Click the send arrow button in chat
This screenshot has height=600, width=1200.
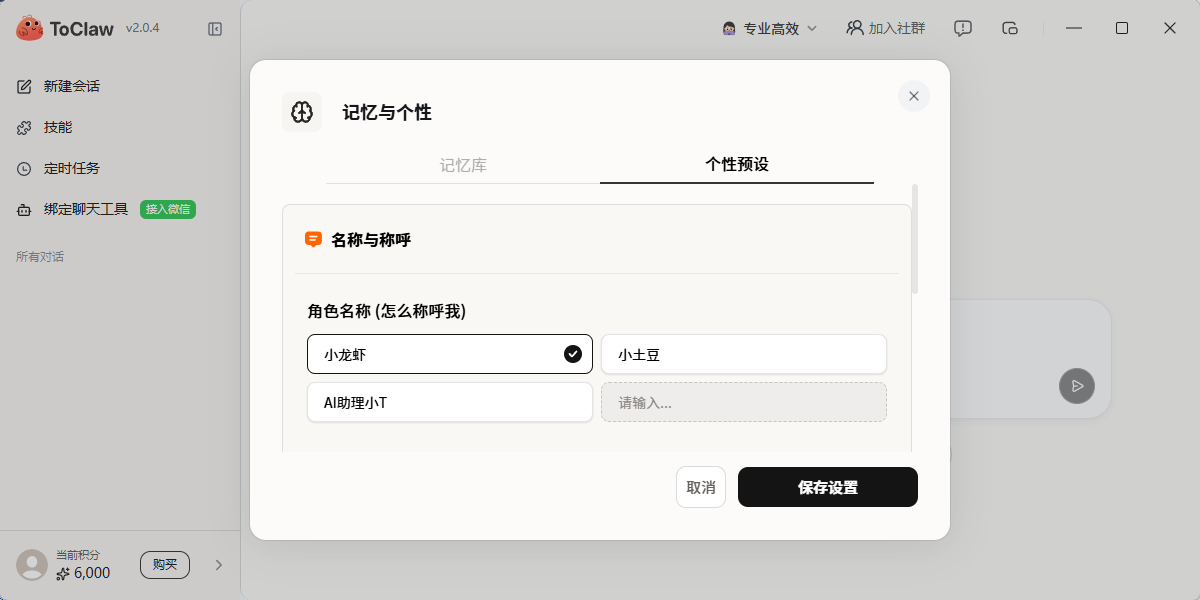(x=1077, y=386)
